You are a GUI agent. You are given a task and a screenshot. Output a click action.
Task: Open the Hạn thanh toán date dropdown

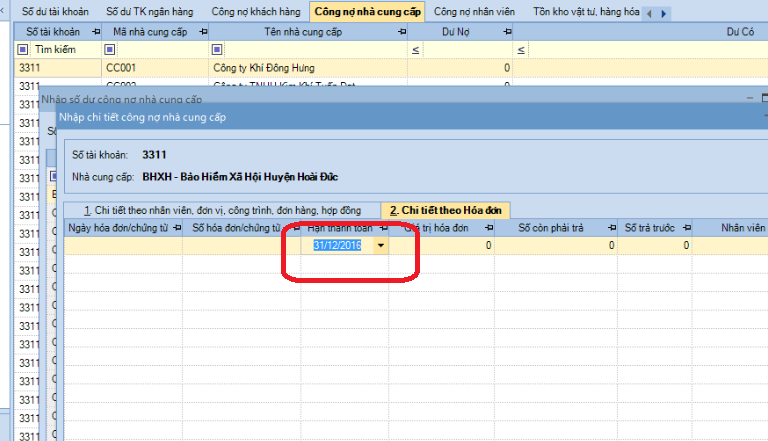[x=380, y=245]
